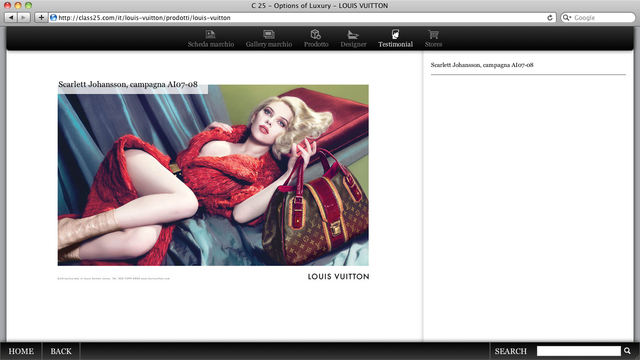
Task: Click the green zoom window button
Action: pos(28,5)
